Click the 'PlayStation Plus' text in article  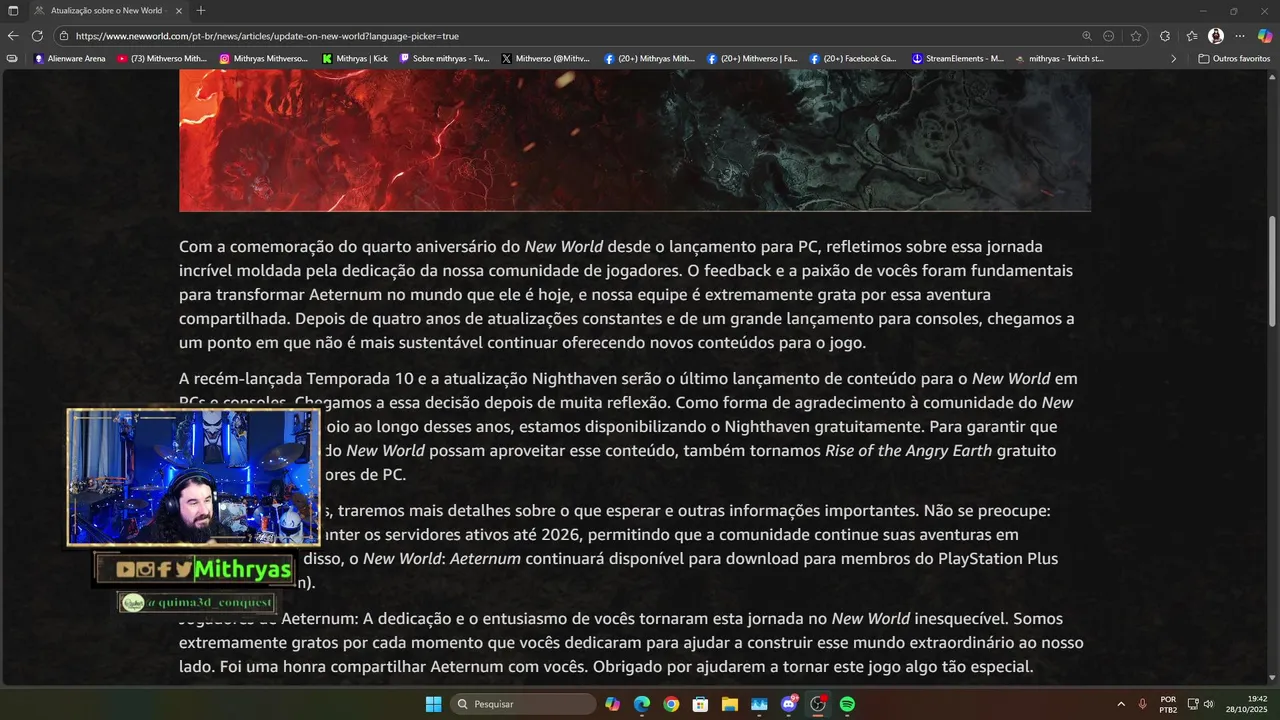coord(998,558)
